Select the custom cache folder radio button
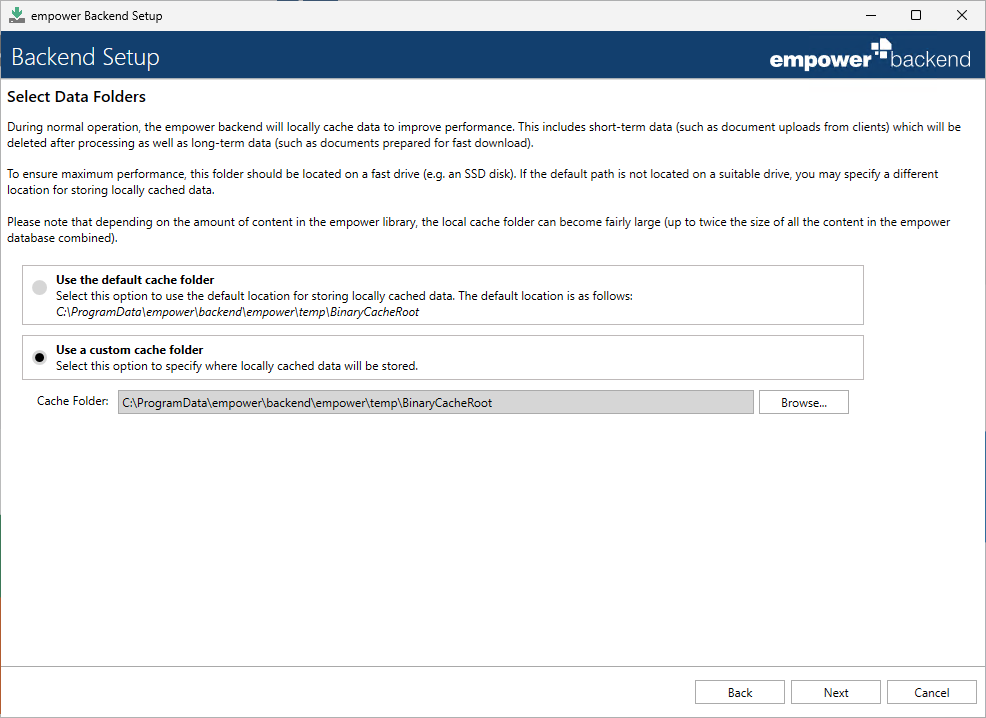Image resolution: width=986 pixels, height=718 pixels. (x=40, y=357)
